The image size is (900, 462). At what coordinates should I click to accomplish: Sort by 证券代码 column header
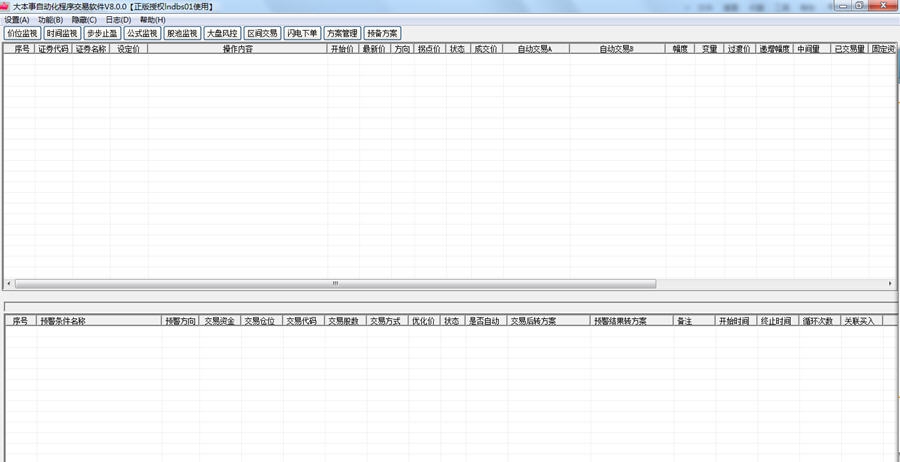54,49
